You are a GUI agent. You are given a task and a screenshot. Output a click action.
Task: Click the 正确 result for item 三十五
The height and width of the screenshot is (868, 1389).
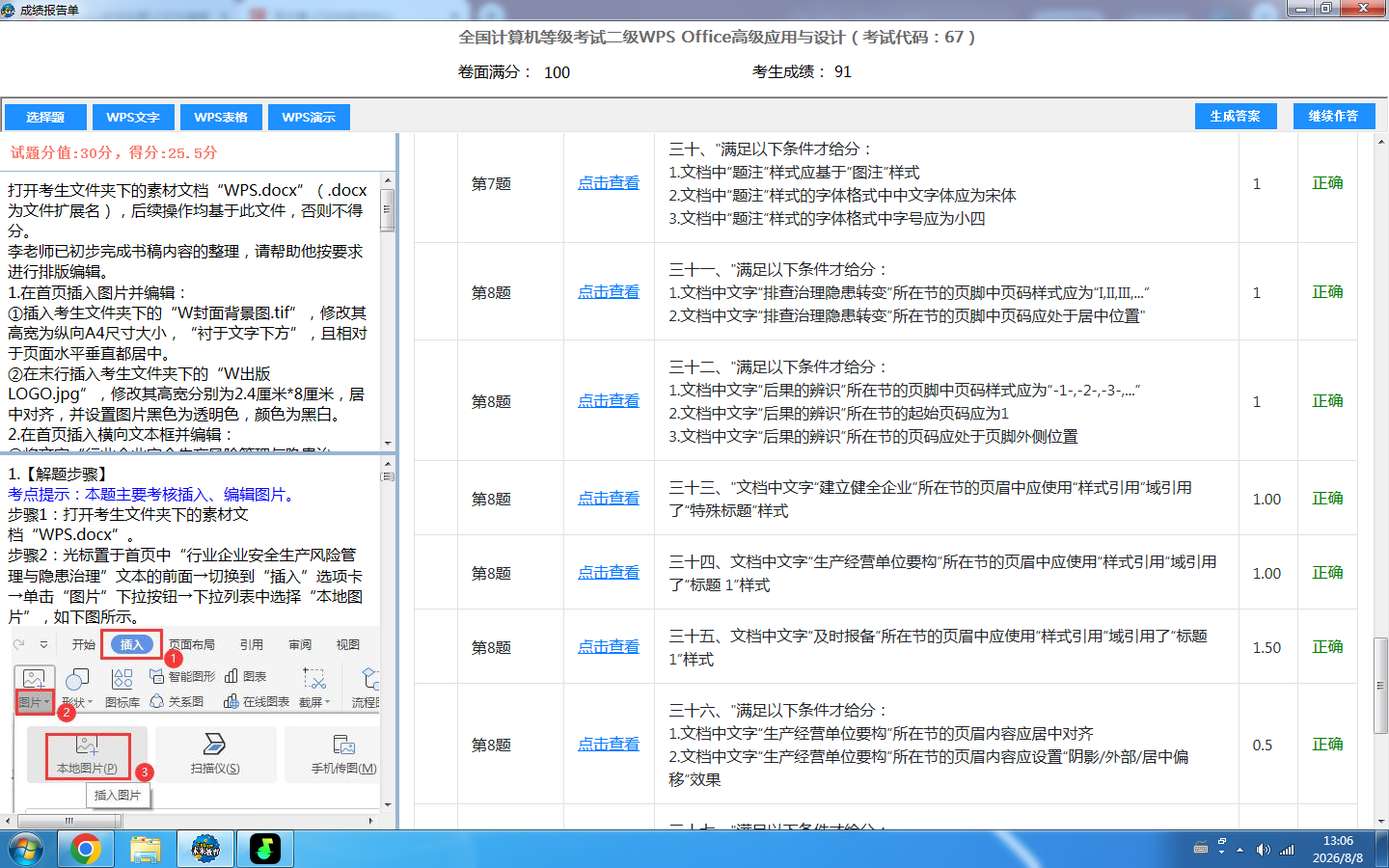click(1327, 647)
